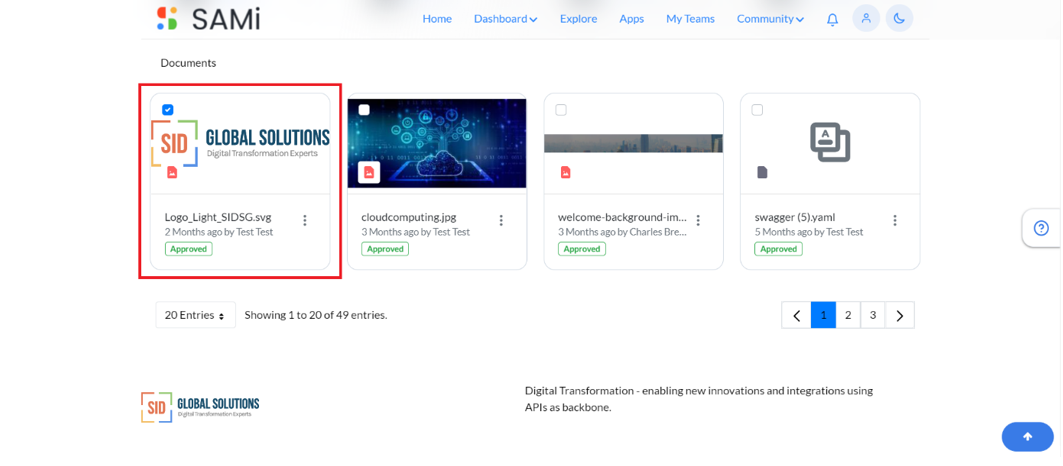Screen dimensions: 1063x466
Task: Click Approved badge on Logo_Light_SIDSG.svg card
Action: click(188, 249)
